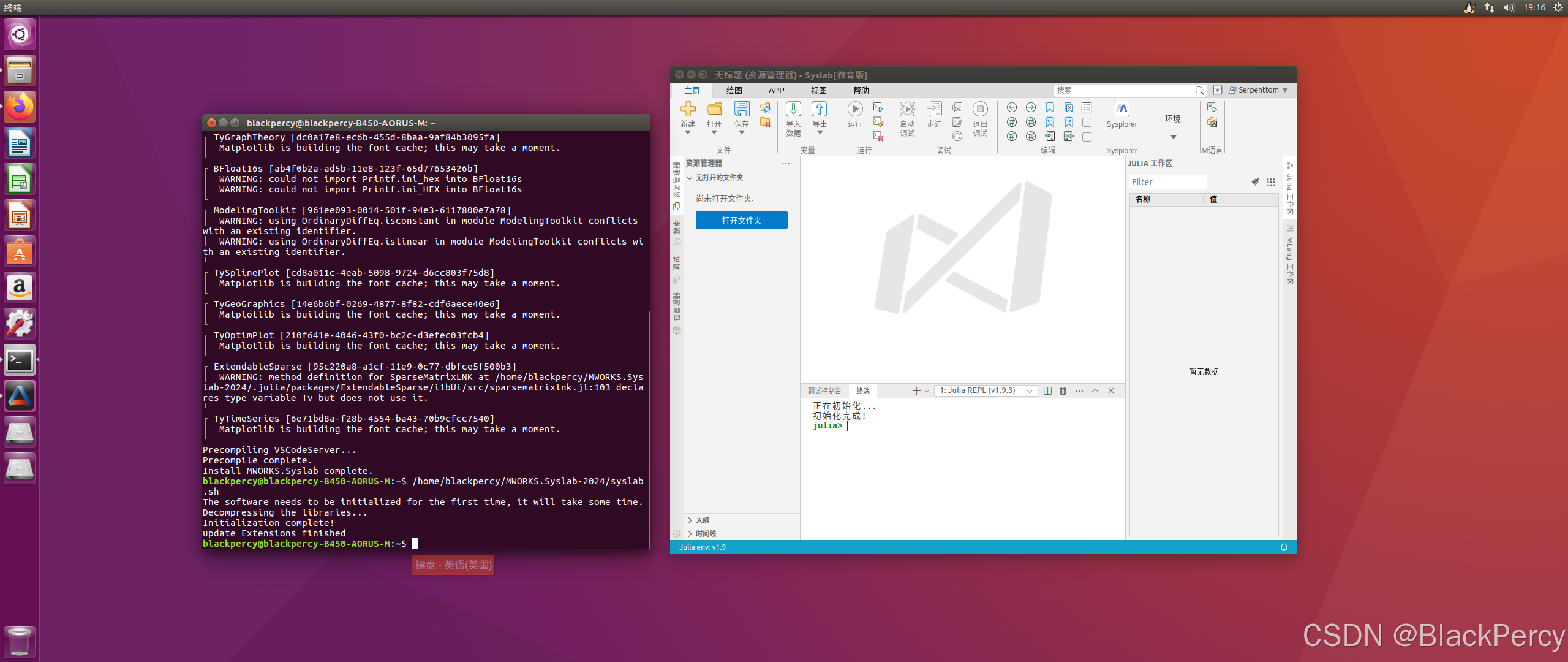Open the terminal panel more actions ellipsis
This screenshot has height=662, width=1568.
tap(1079, 391)
